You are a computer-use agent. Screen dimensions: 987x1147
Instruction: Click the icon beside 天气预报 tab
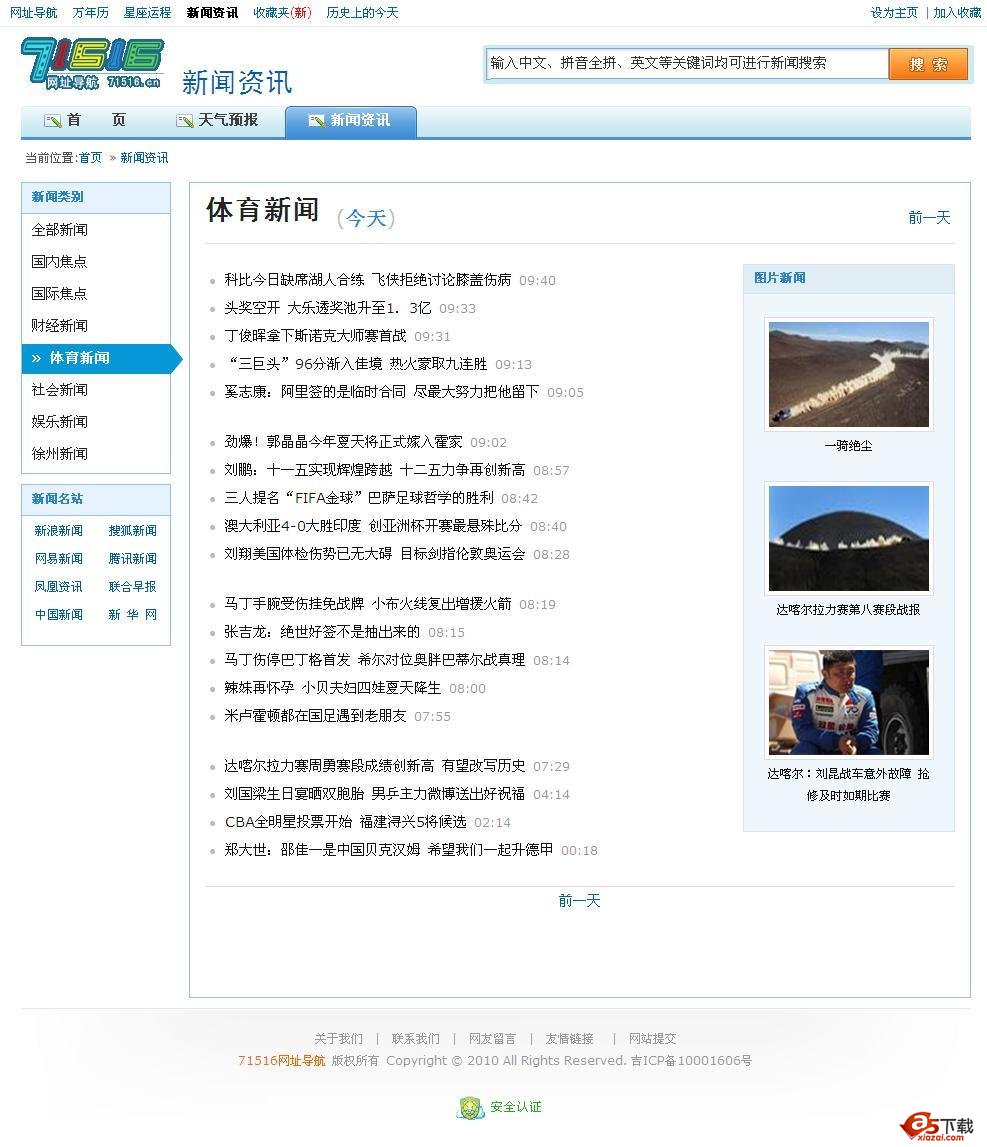tap(184, 121)
